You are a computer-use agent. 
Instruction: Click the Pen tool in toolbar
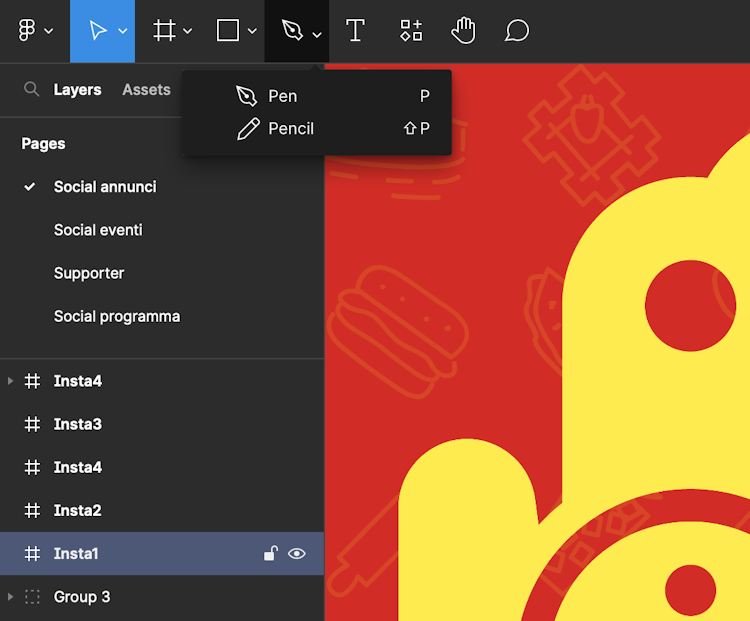pyautogui.click(x=292, y=31)
